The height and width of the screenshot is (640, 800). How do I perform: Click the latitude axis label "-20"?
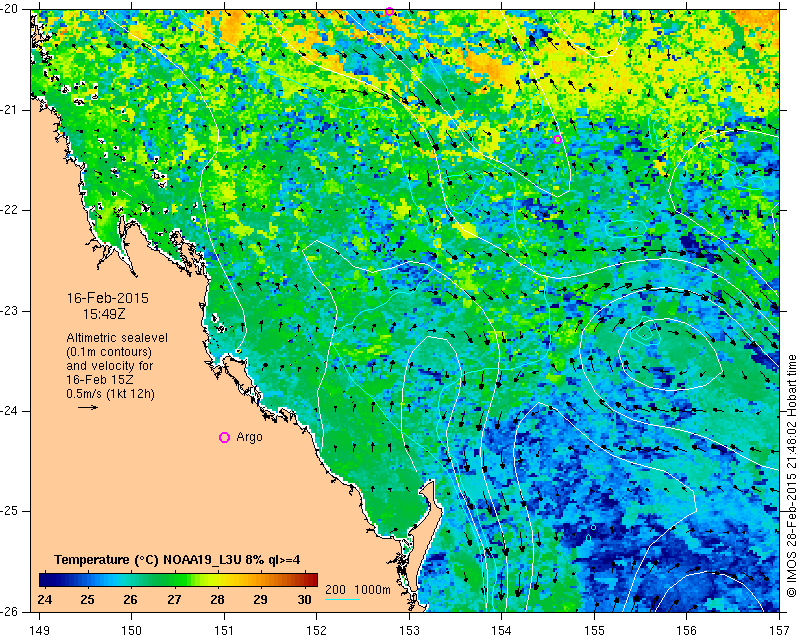click(x=9, y=9)
